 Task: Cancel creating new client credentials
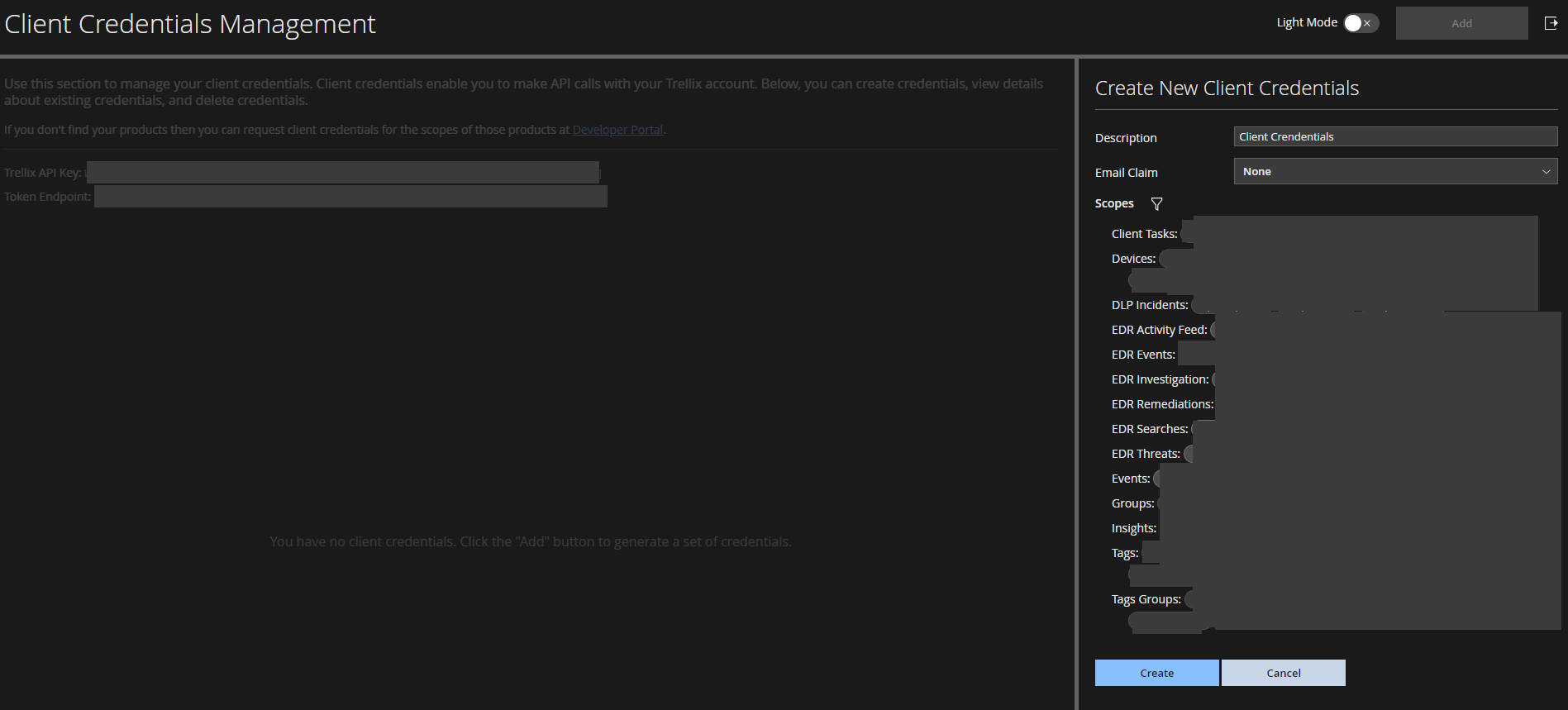[1284, 673]
